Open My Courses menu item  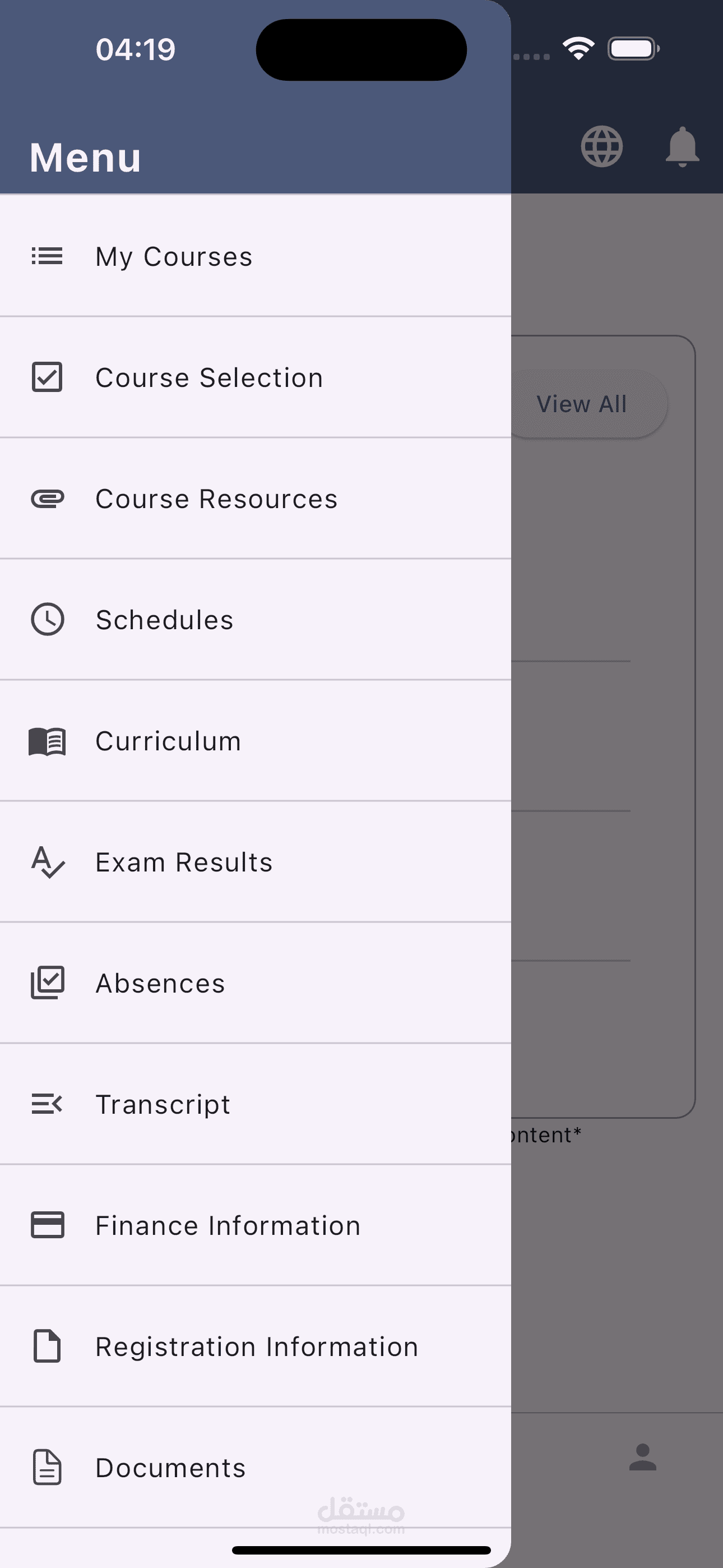point(256,256)
